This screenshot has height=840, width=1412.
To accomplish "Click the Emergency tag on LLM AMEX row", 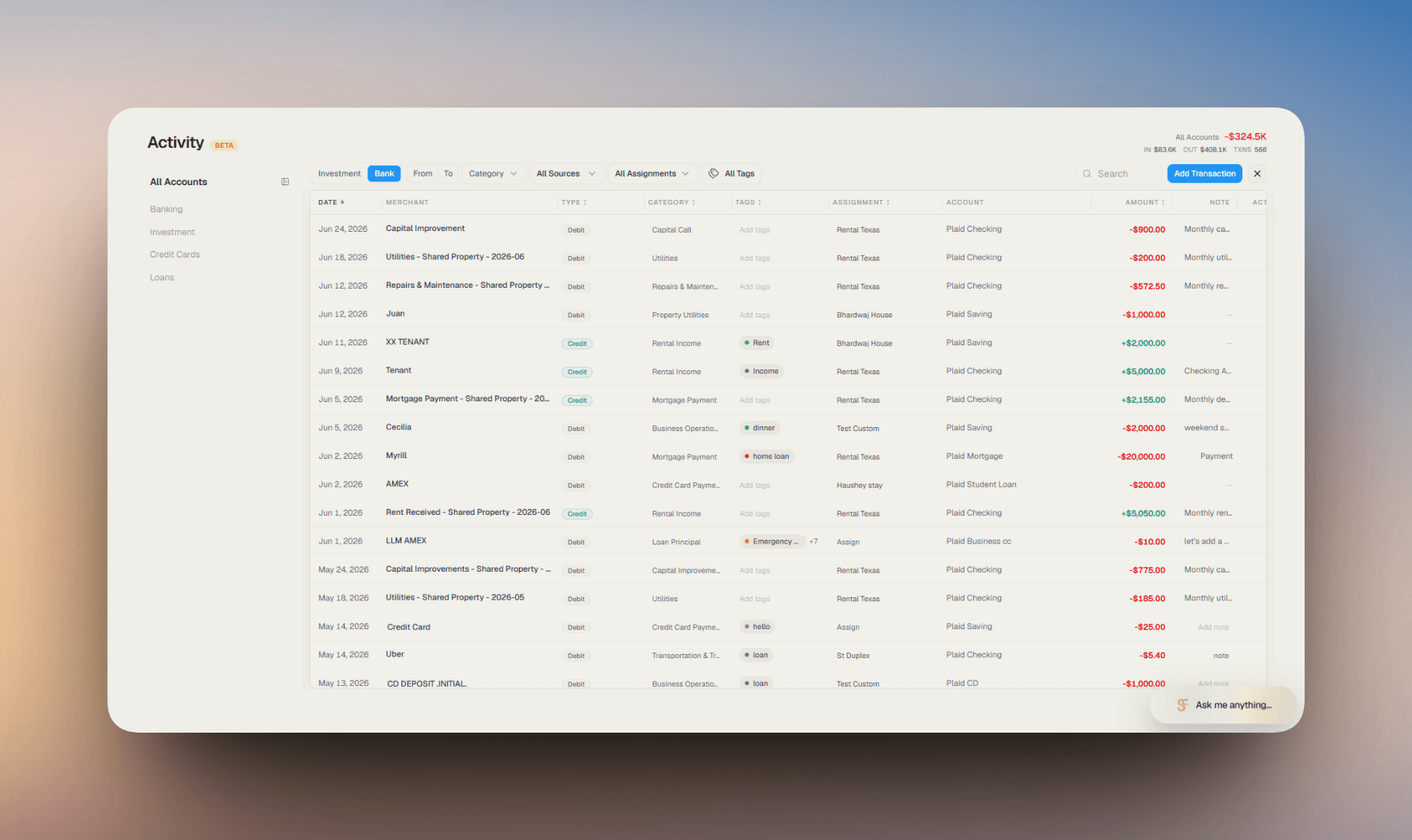I will coord(772,541).
